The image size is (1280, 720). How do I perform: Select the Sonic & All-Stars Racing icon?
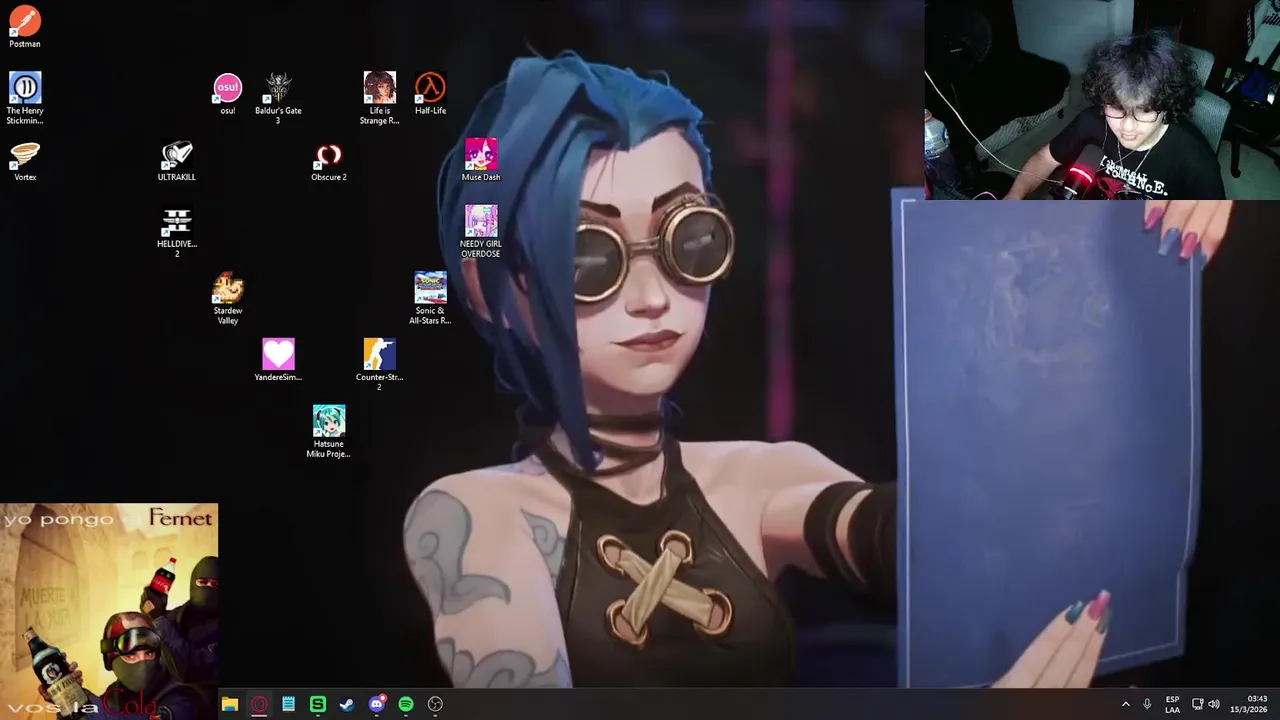430,299
